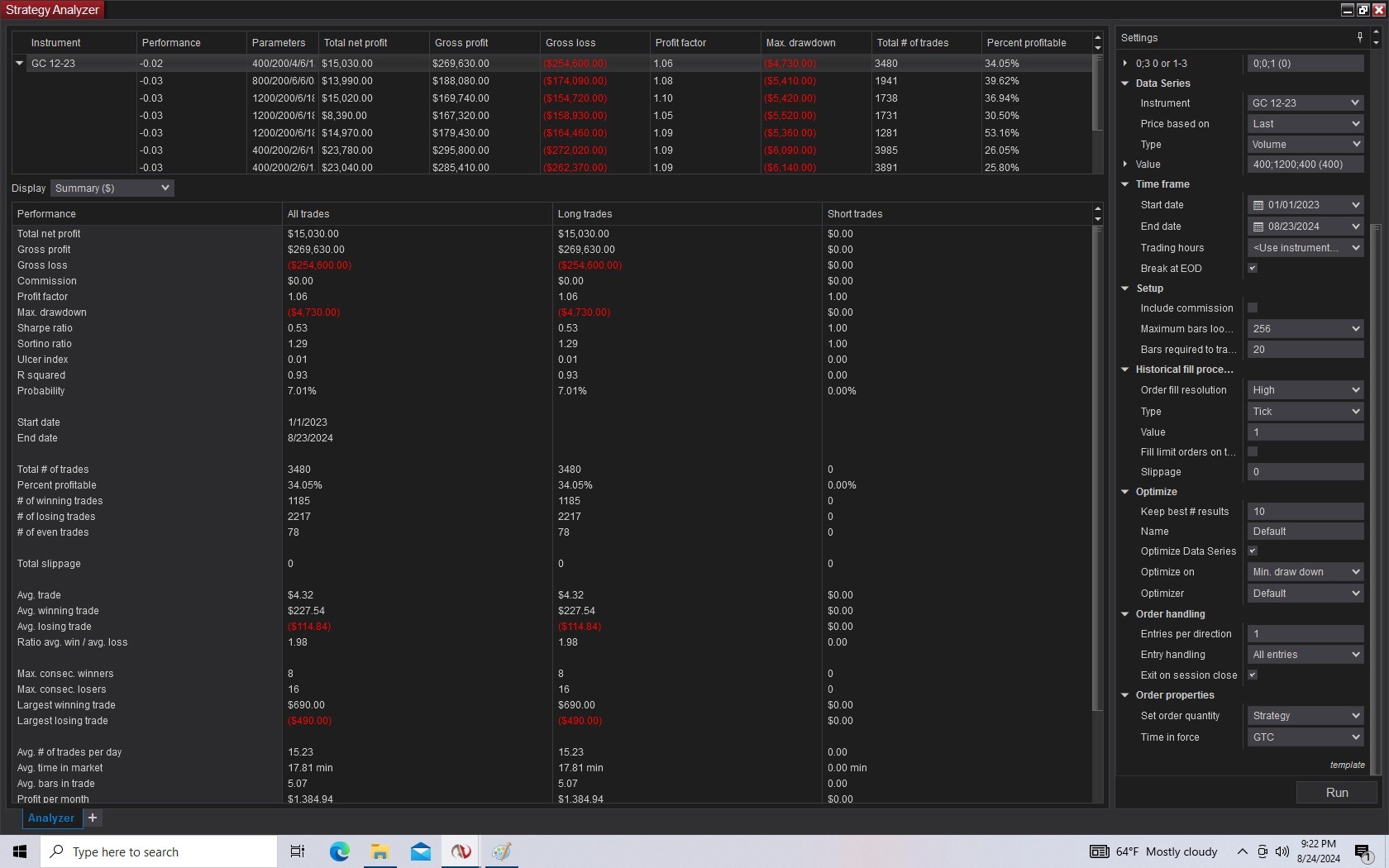Run the strategy optimization
The image size is (1389, 868).
(x=1337, y=793)
